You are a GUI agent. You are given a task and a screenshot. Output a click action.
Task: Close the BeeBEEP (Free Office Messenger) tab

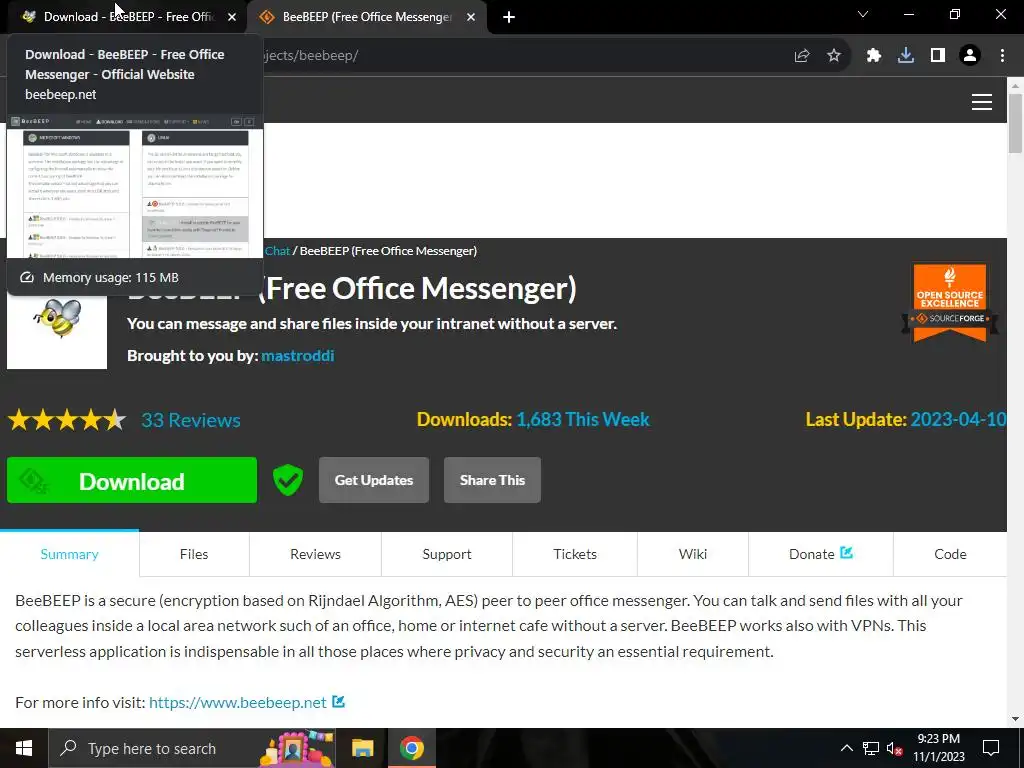pyautogui.click(x=471, y=17)
